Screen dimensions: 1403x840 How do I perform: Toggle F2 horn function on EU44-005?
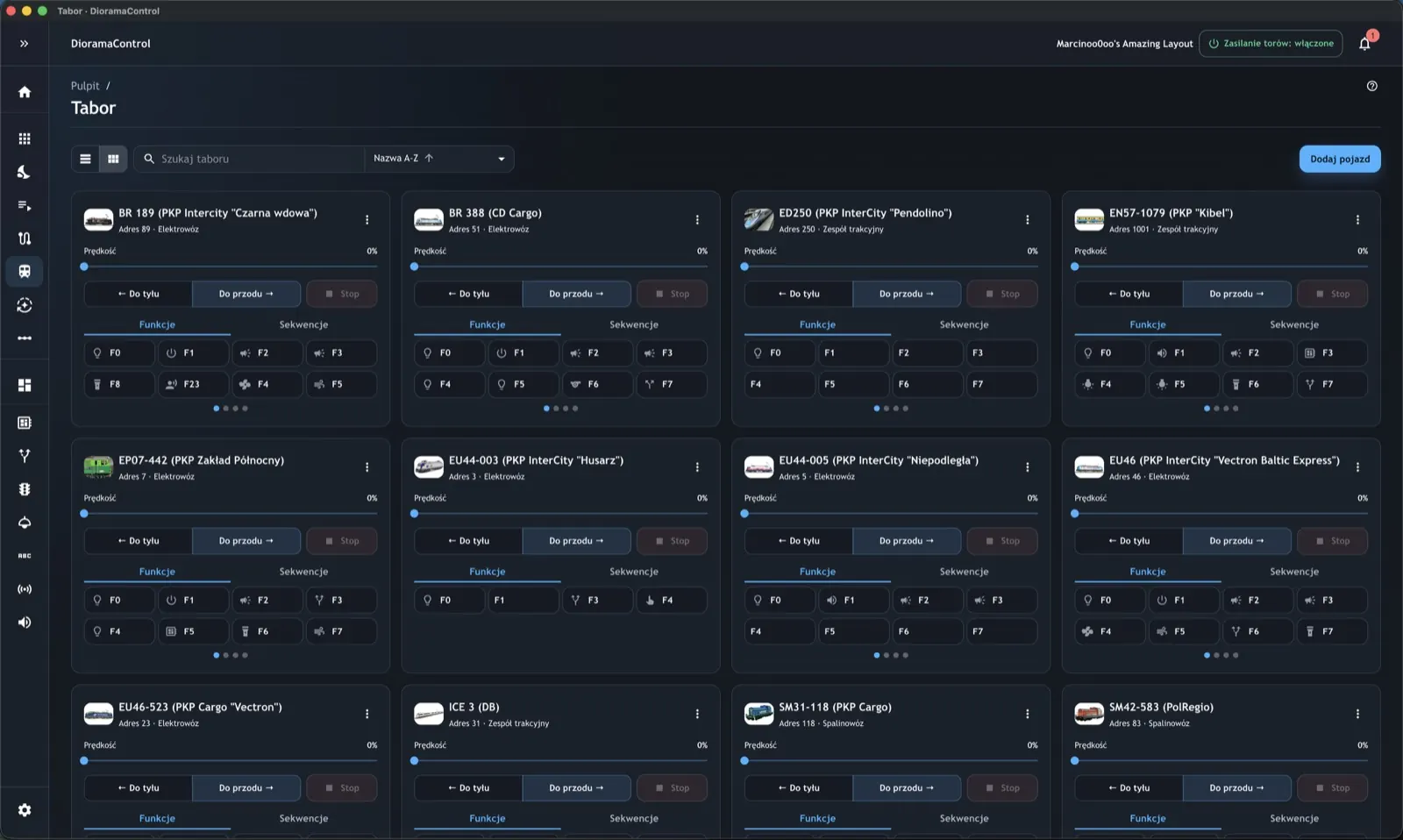tap(928, 600)
